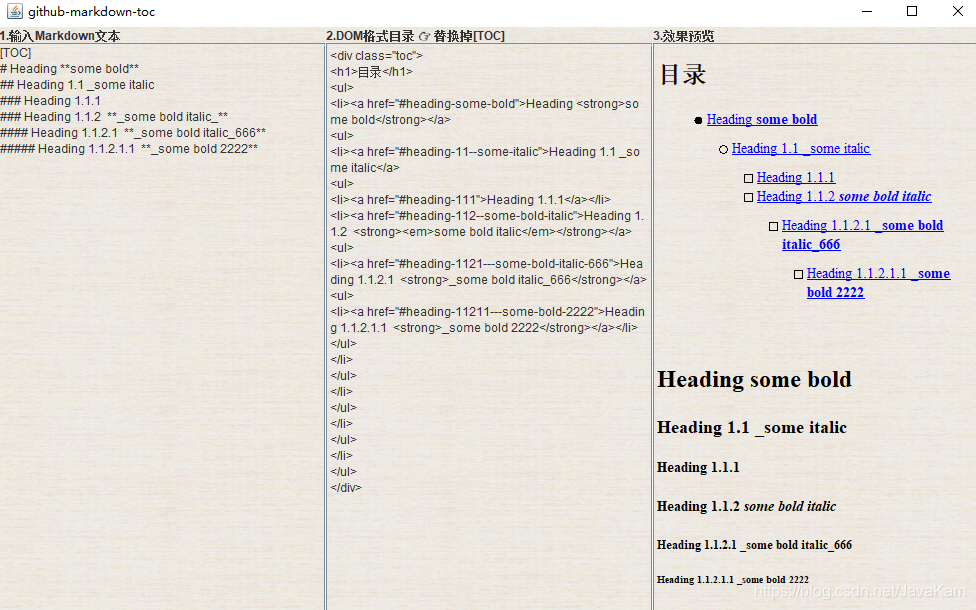Click '### Heading 1.1.2 **_some bold italic_**' line
The width and height of the screenshot is (976, 610).
114,117
